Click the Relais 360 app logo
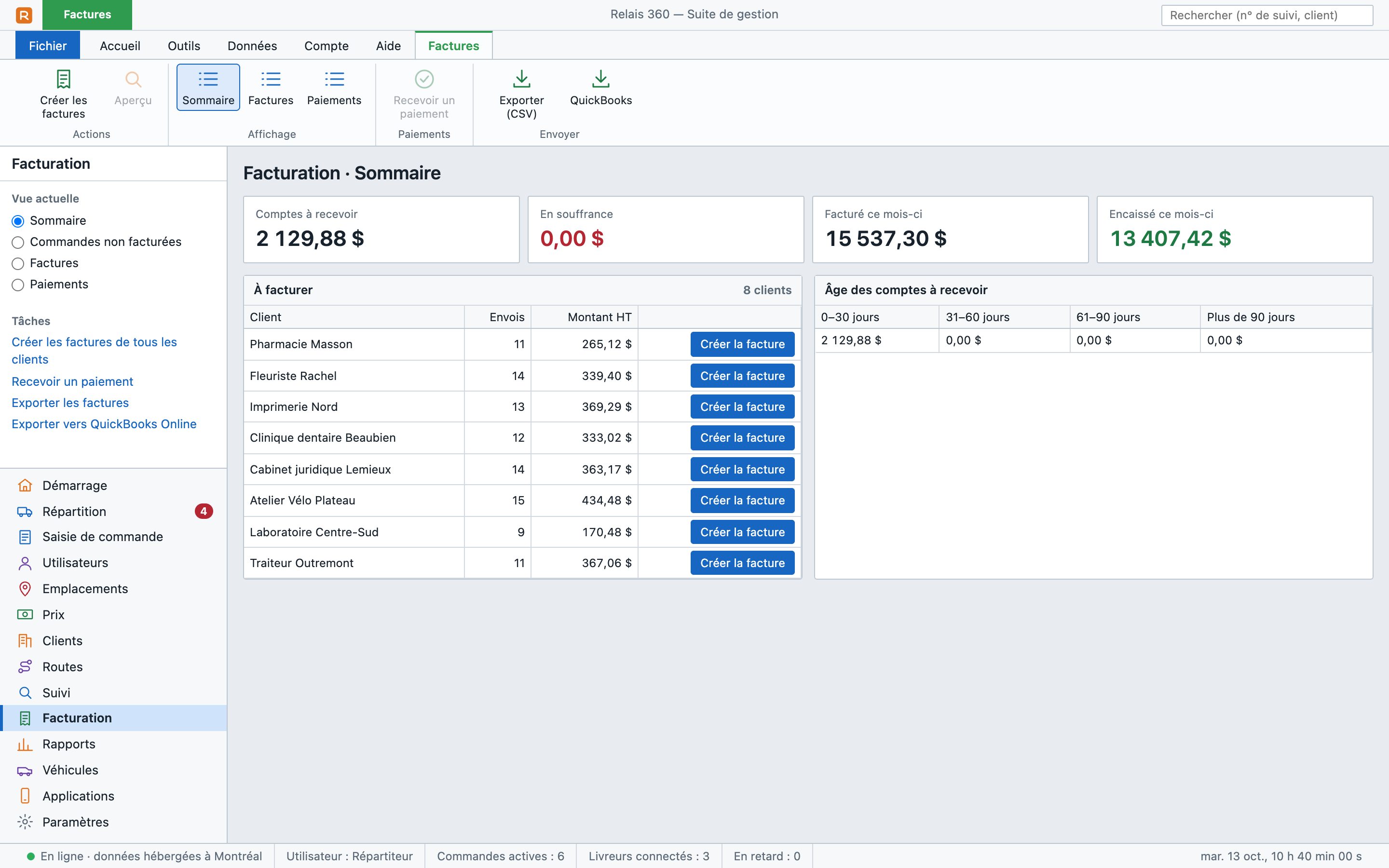This screenshot has height=868, width=1389. tap(24, 15)
